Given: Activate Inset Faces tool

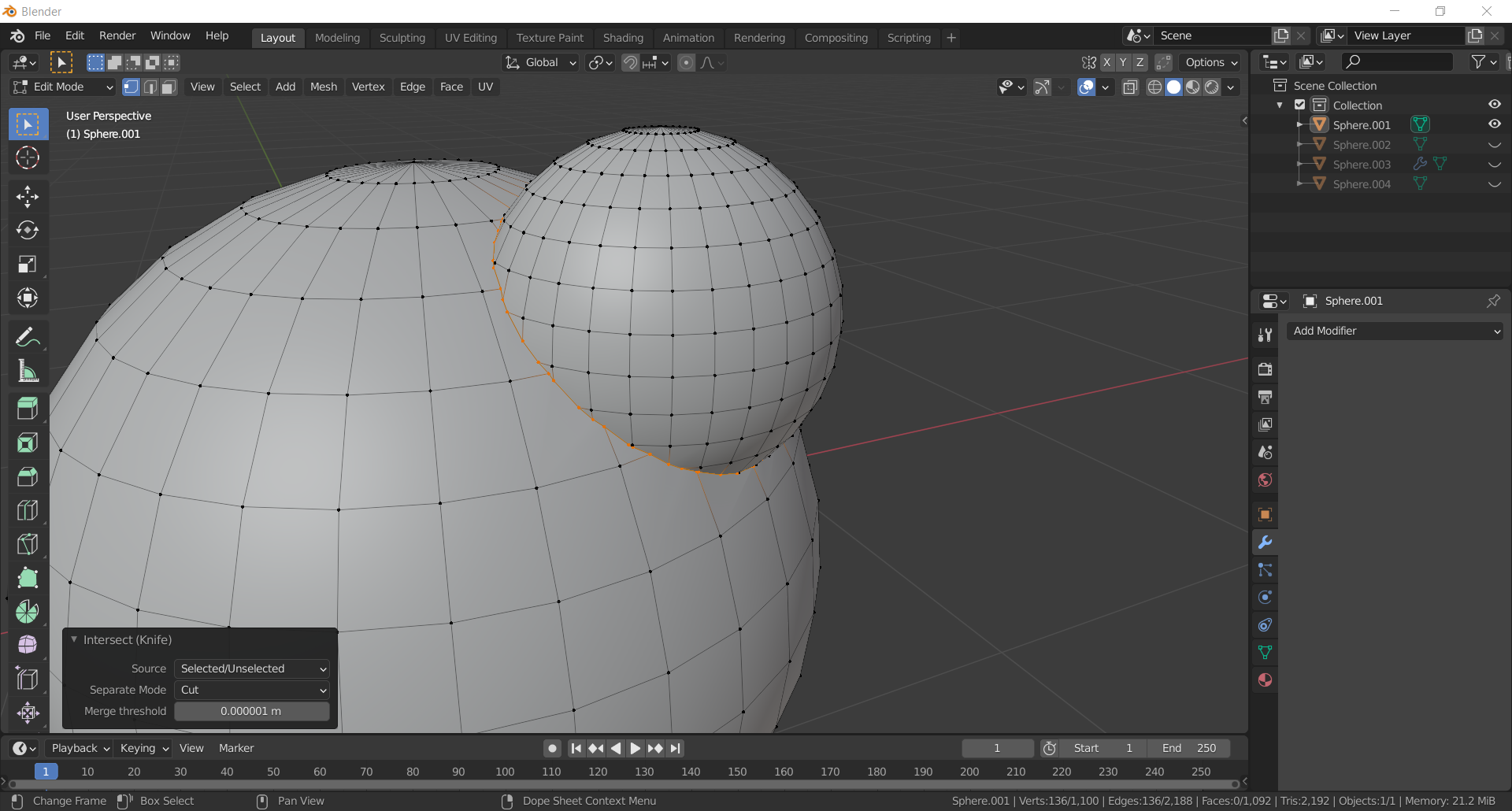Looking at the screenshot, I should point(28,443).
